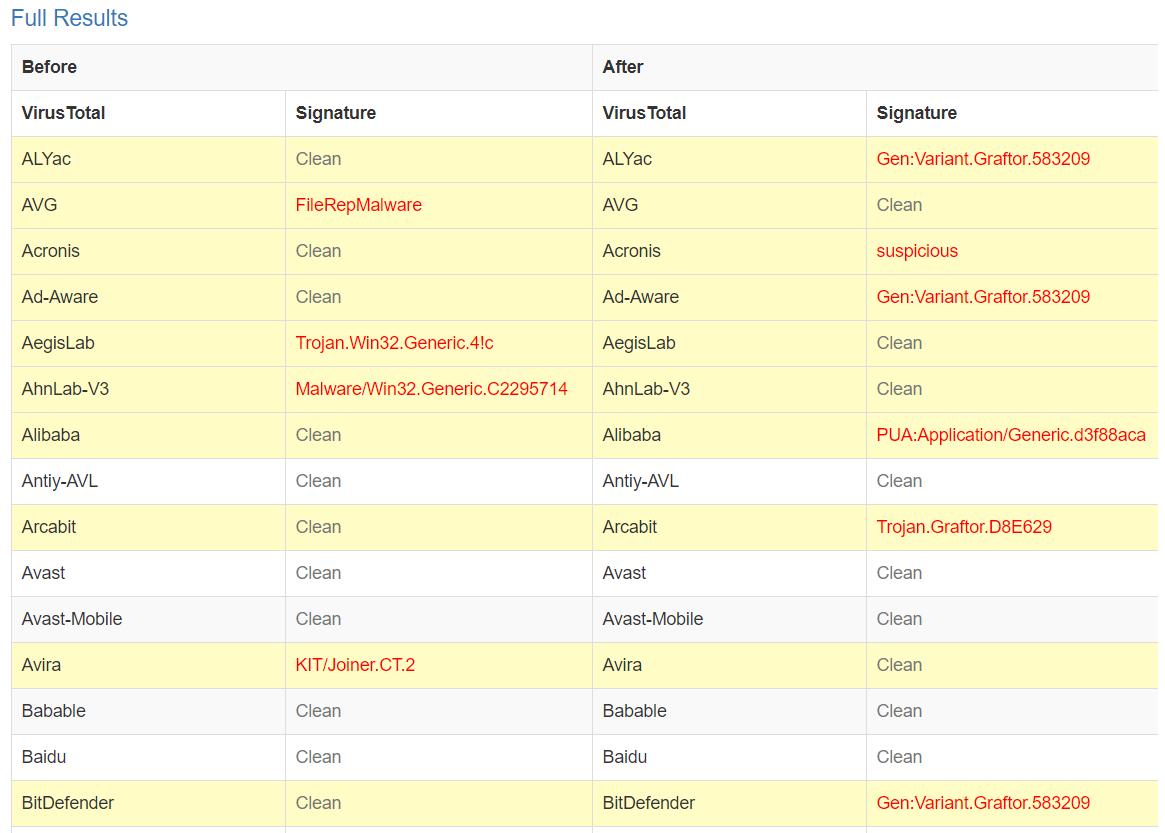
Task: Select the Trojan.Win32.Generic.4!c signature text
Action: [394, 343]
